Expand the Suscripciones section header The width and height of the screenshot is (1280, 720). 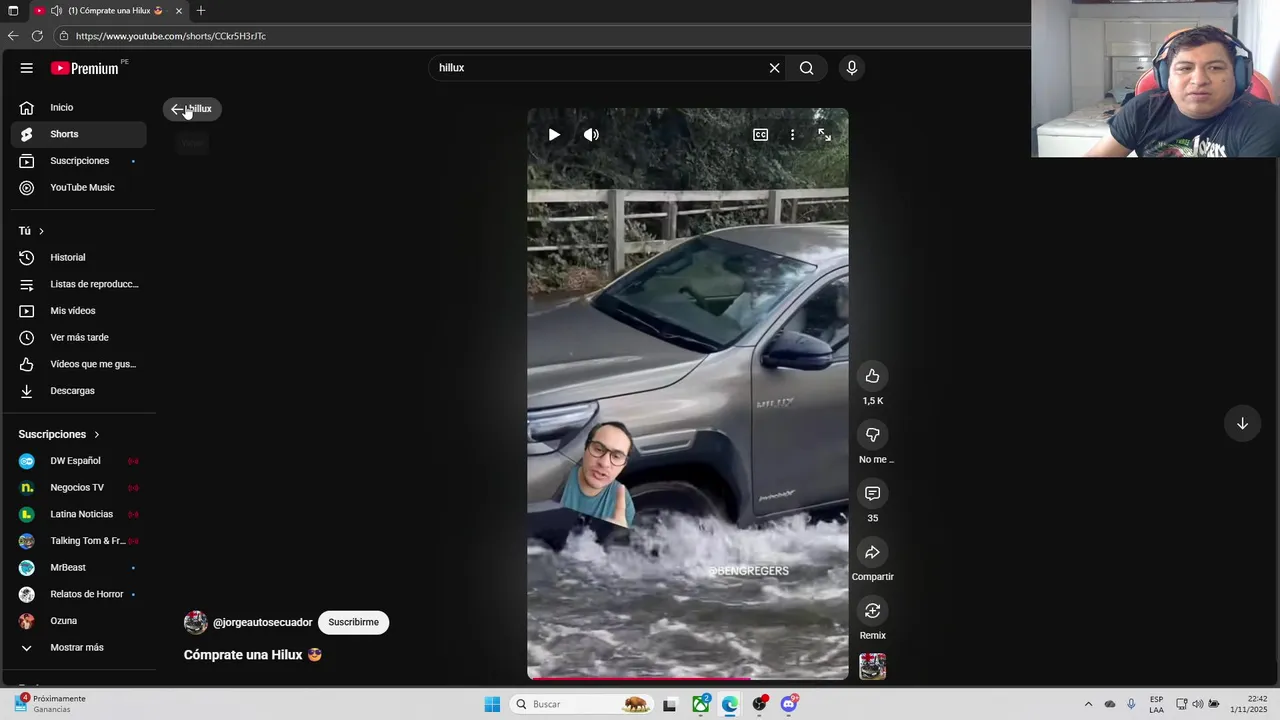(60, 434)
